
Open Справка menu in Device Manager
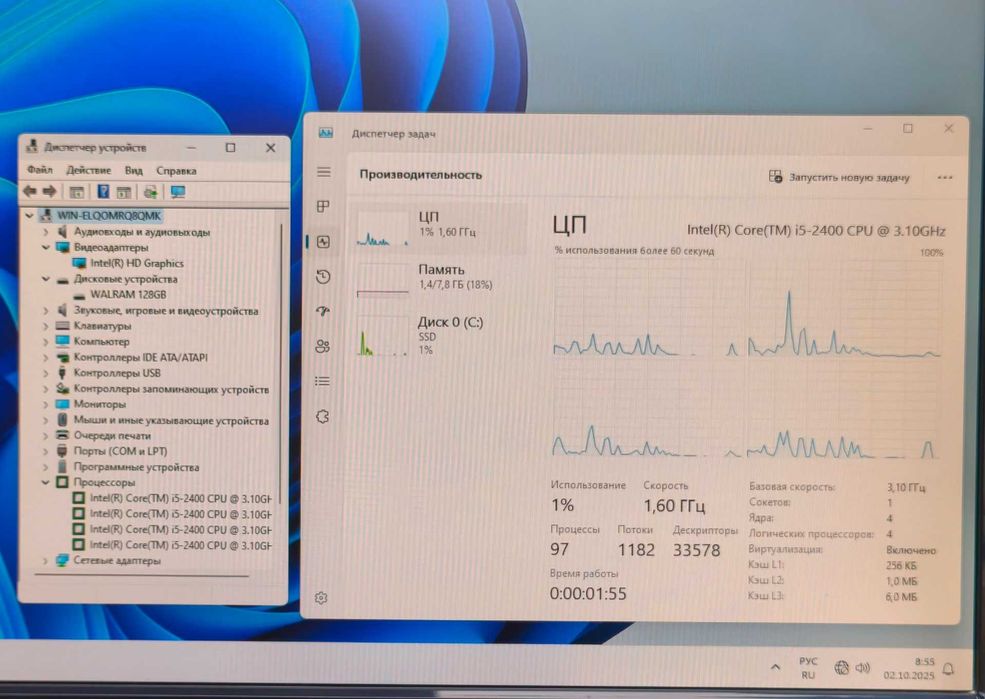(177, 170)
